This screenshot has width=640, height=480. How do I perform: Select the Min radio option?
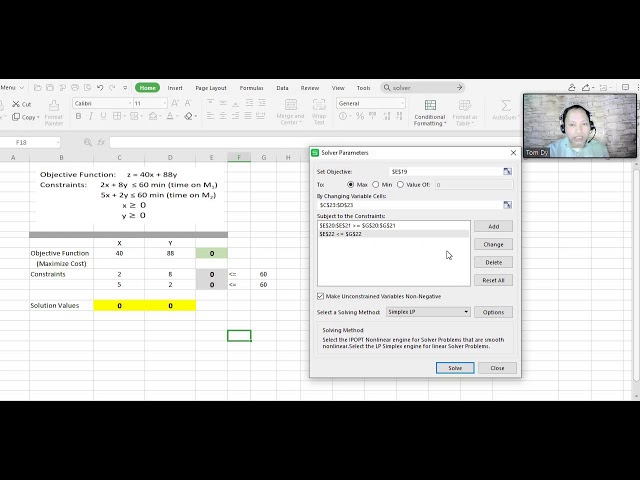[376, 184]
